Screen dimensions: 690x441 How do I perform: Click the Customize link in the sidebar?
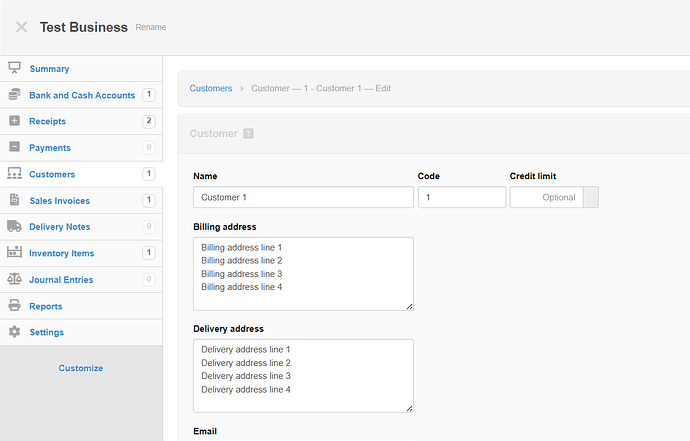pyautogui.click(x=80, y=368)
